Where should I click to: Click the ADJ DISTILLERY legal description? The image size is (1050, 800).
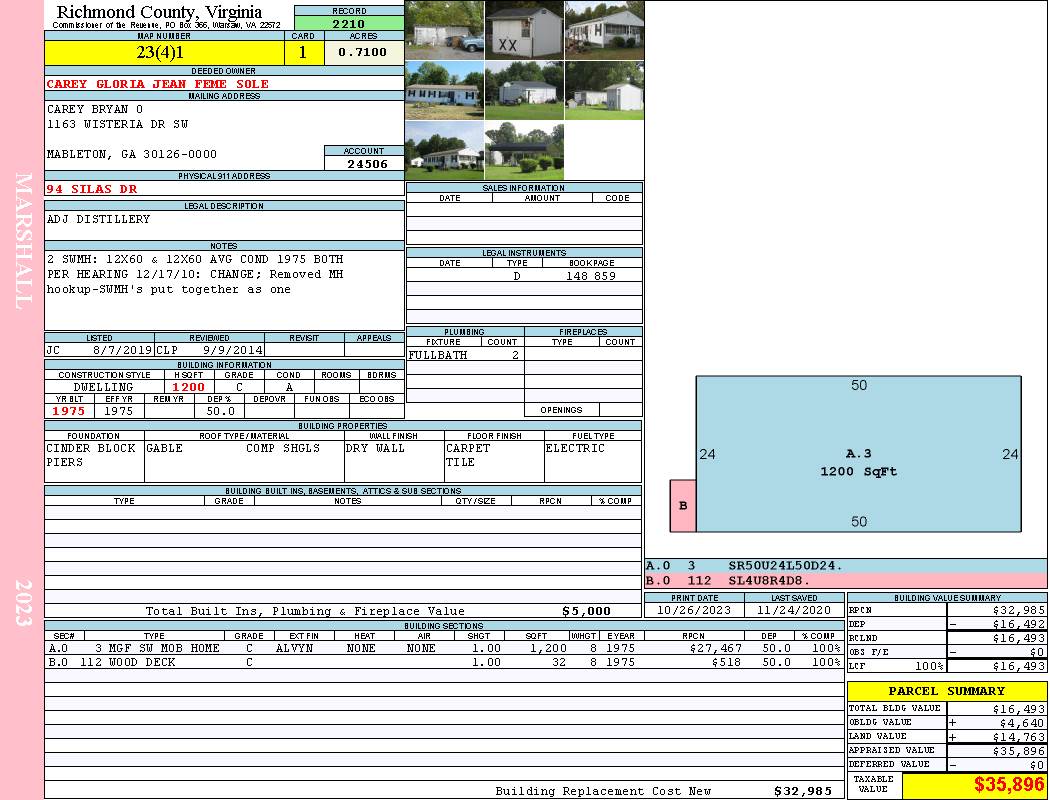pyautogui.click(x=99, y=219)
